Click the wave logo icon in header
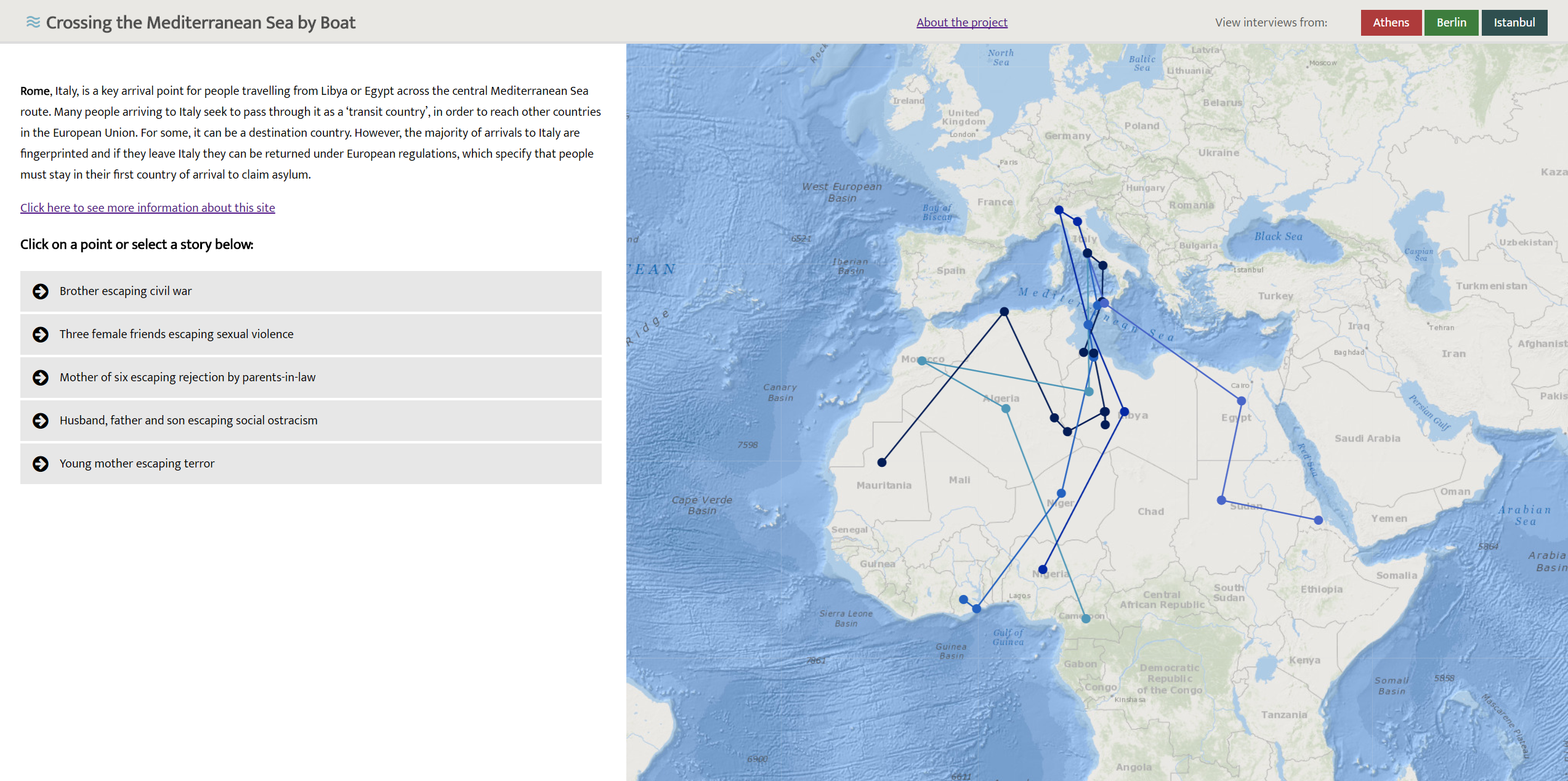Image resolution: width=1568 pixels, height=781 pixels. point(33,22)
